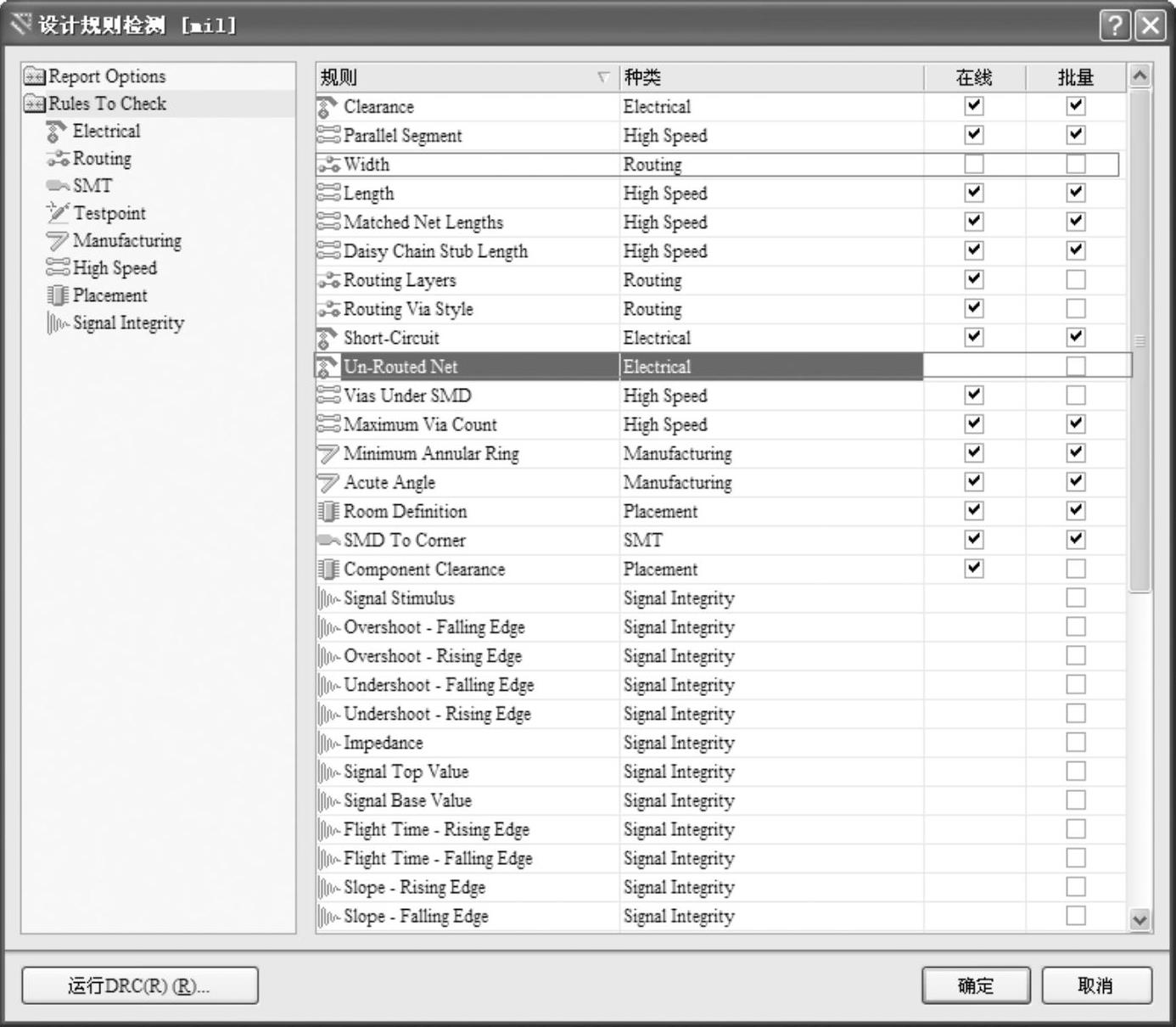Toggle batch check for Short-Circuit rule
This screenshot has height=1027, width=1176.
(x=1076, y=337)
